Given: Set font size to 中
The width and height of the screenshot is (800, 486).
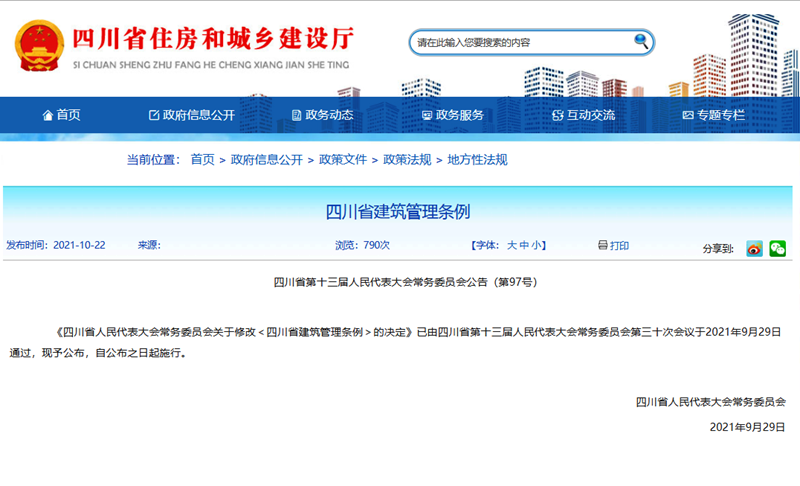Looking at the screenshot, I should [525, 245].
